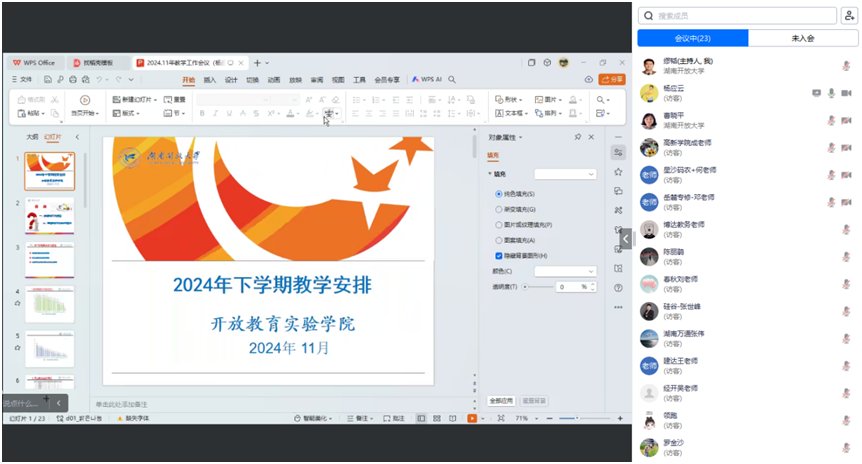
Task: Open the 颜色 color dropdown
Action: coord(565,271)
